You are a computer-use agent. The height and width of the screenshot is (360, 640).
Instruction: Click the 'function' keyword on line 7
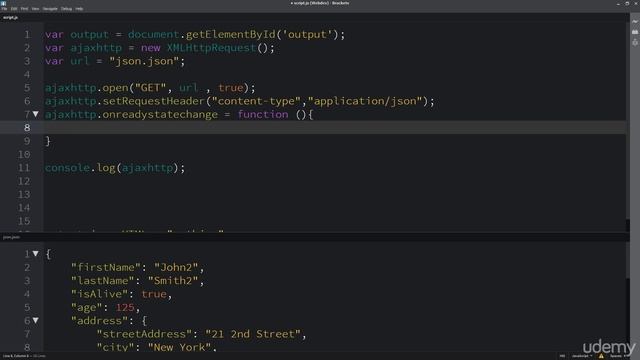click(x=263, y=114)
